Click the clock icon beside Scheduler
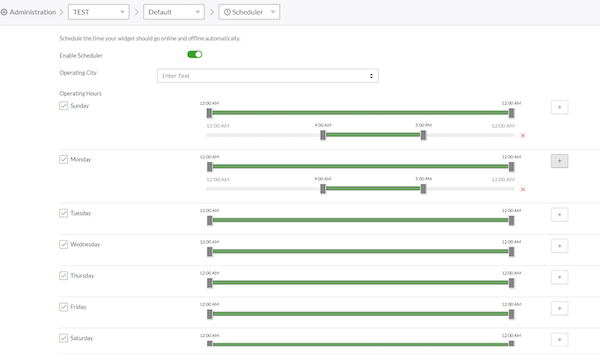600x360 pixels. click(227, 12)
